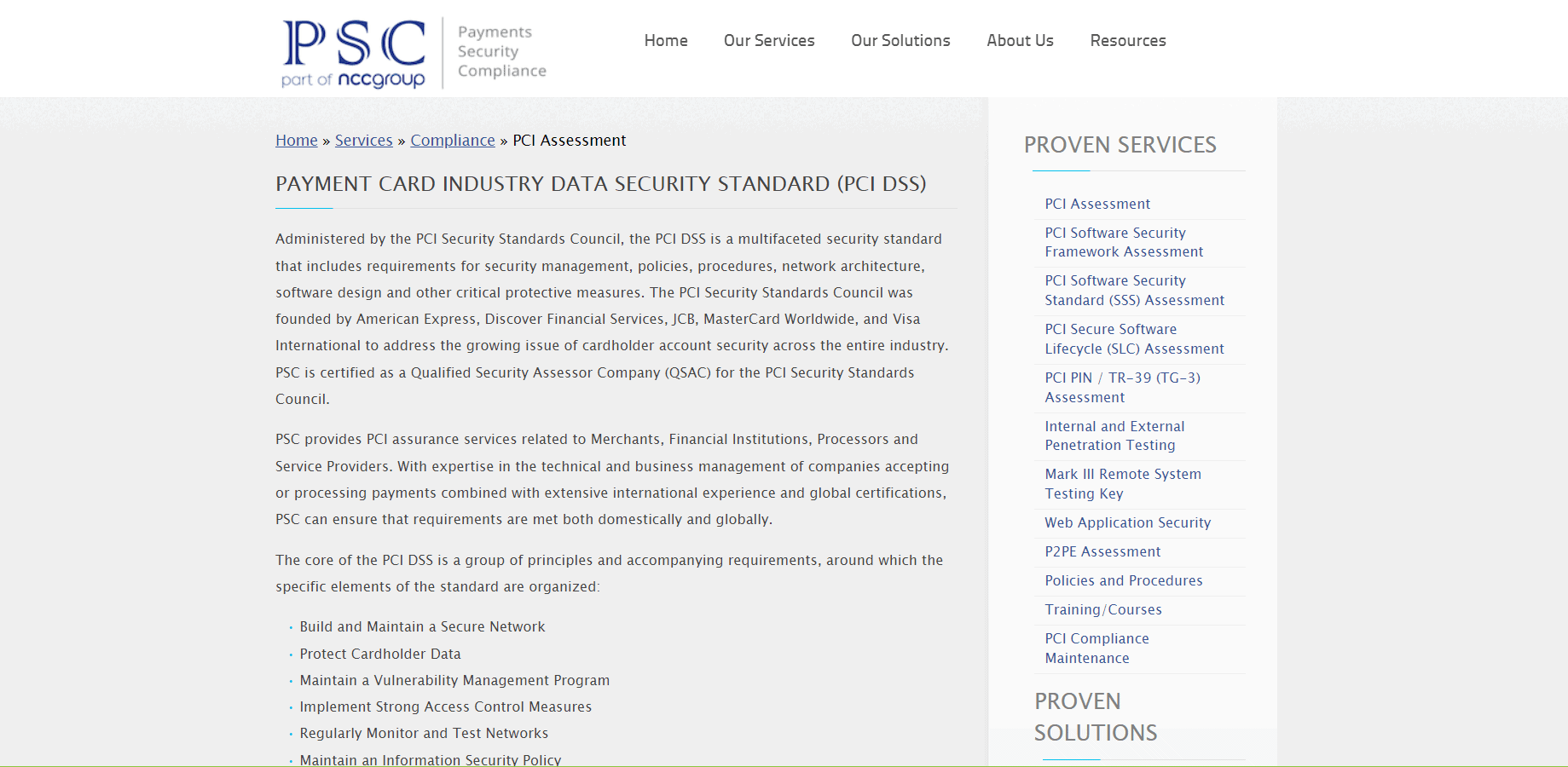Click Compliance in the breadcrumb trail
The width and height of the screenshot is (1568, 767).
click(x=452, y=140)
